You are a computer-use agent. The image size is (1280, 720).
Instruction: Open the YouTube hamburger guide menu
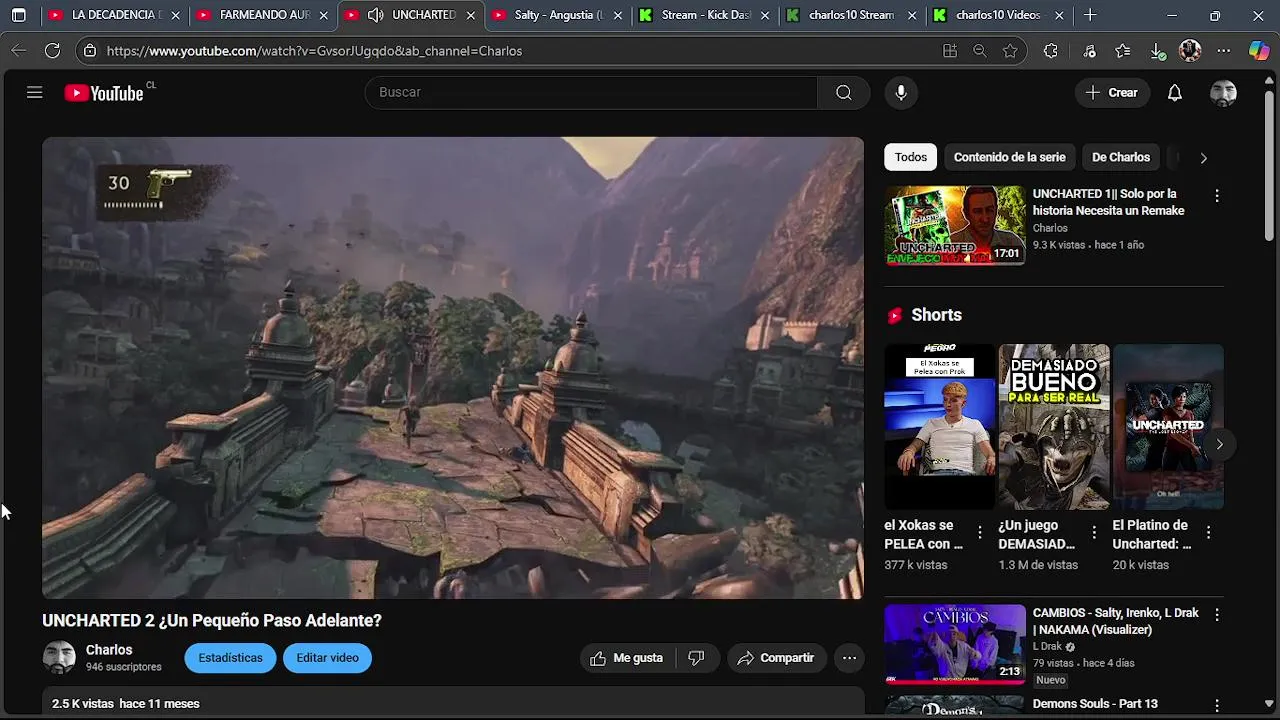[x=35, y=93]
